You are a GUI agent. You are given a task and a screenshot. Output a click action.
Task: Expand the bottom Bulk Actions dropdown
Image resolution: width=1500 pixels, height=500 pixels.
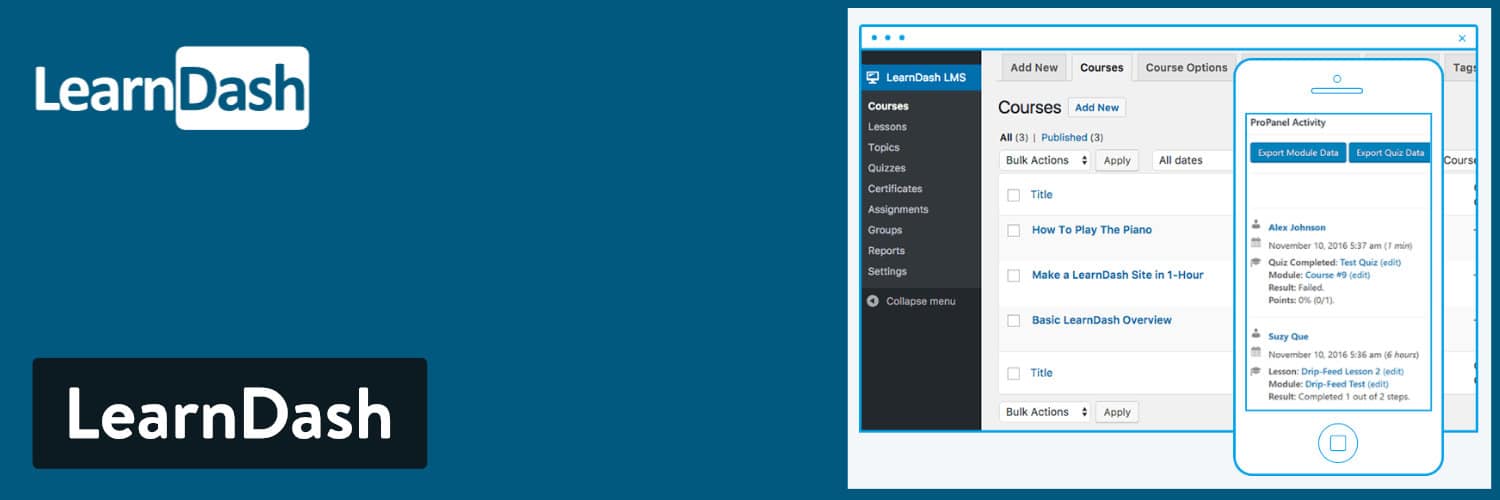[x=1044, y=412]
